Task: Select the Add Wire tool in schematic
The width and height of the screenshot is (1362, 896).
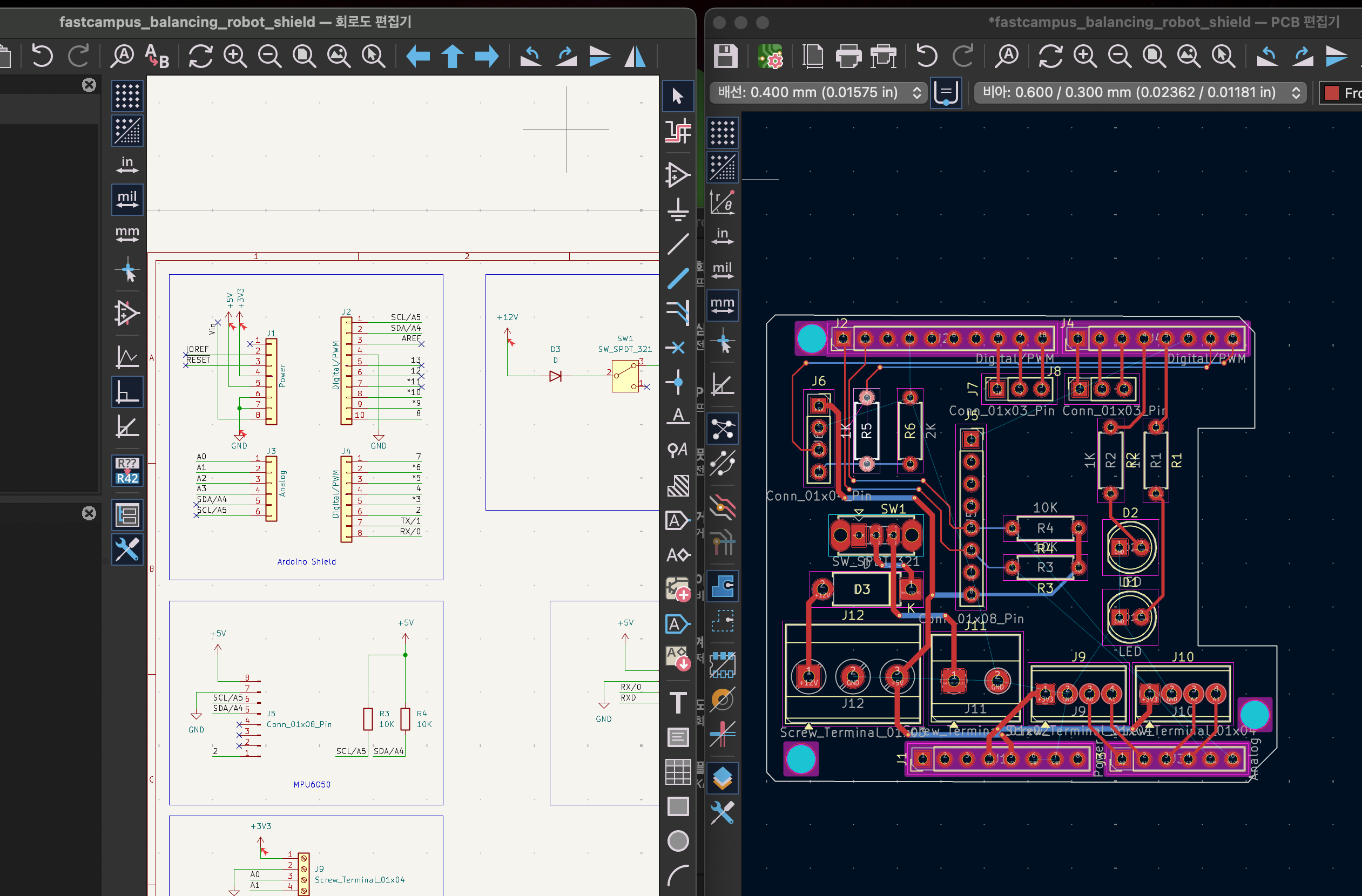Action: click(678, 244)
